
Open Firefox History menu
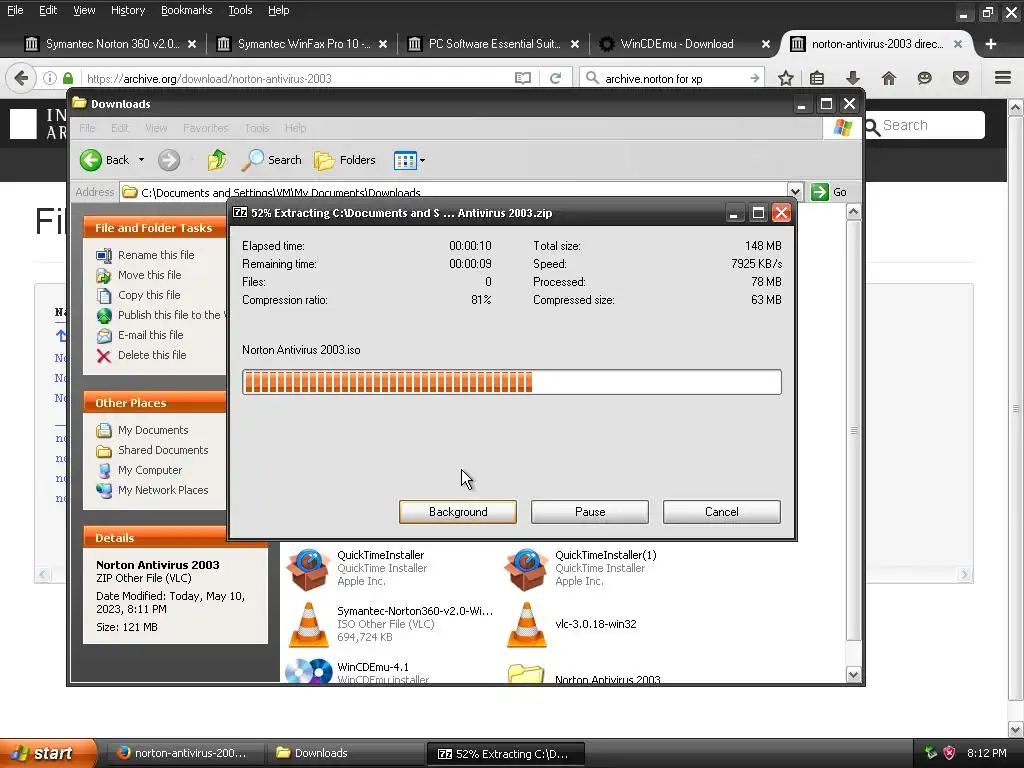click(128, 10)
